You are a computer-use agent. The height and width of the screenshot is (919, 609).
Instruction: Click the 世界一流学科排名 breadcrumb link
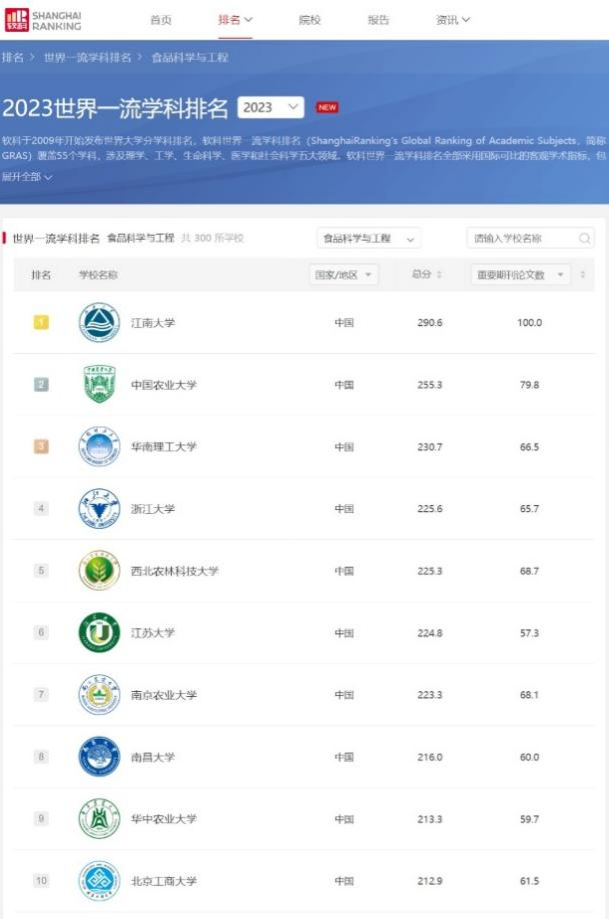[x=87, y=58]
